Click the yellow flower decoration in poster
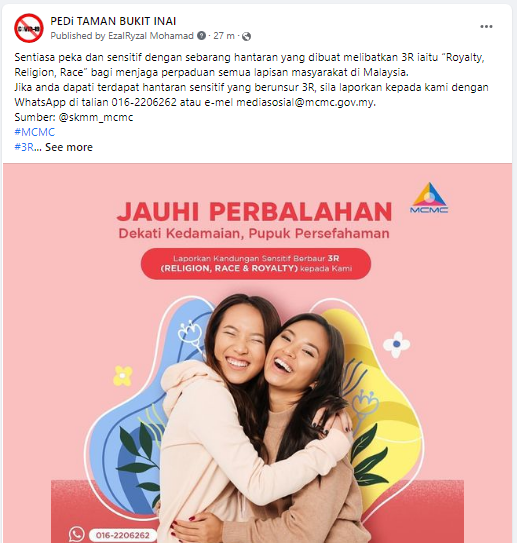The width and height of the screenshot is (517, 543). tap(123, 376)
